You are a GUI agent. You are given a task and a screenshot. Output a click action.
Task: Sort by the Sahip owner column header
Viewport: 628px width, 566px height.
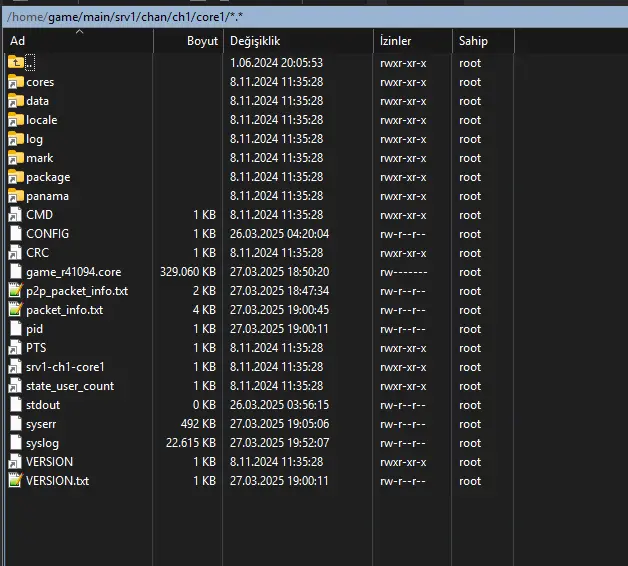(483, 41)
